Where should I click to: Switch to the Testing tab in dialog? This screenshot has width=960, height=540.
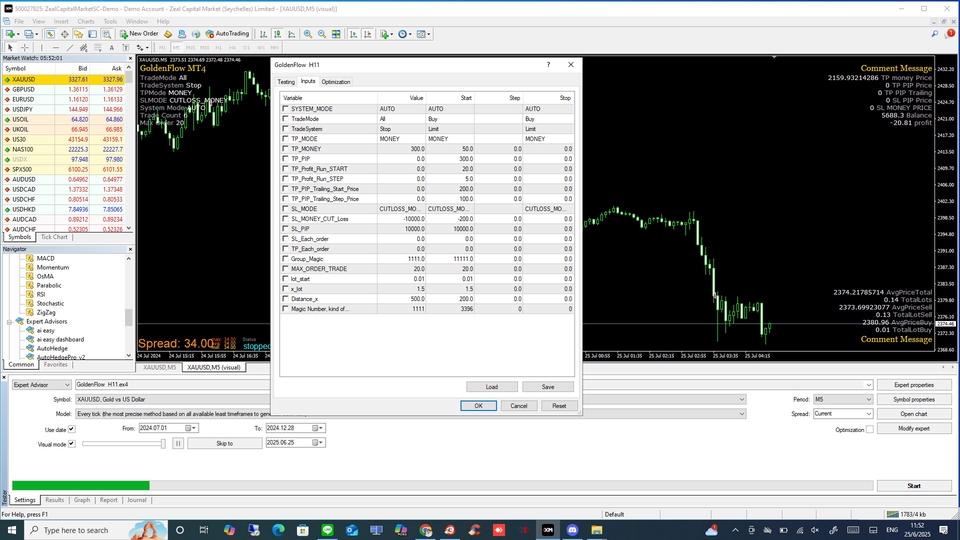[286, 82]
